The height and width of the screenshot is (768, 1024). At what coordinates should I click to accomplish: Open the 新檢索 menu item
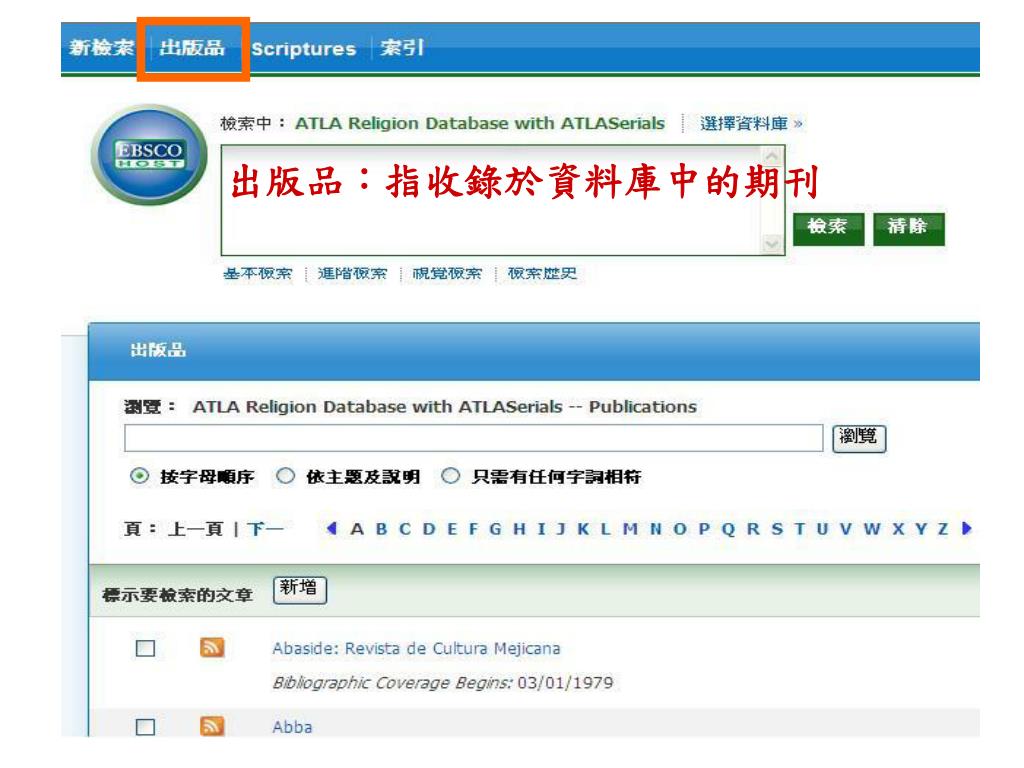[102, 48]
